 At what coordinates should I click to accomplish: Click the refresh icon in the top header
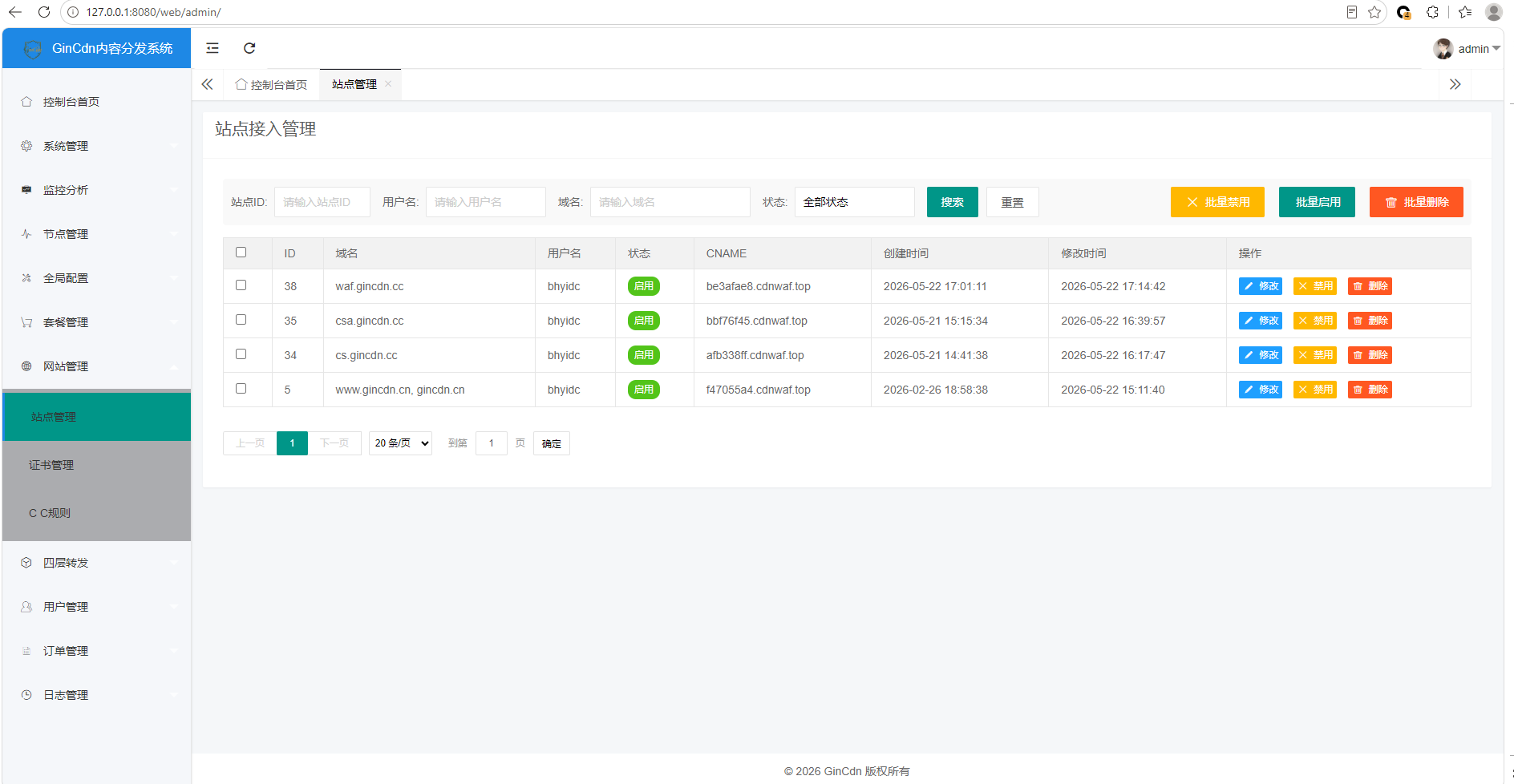249,48
